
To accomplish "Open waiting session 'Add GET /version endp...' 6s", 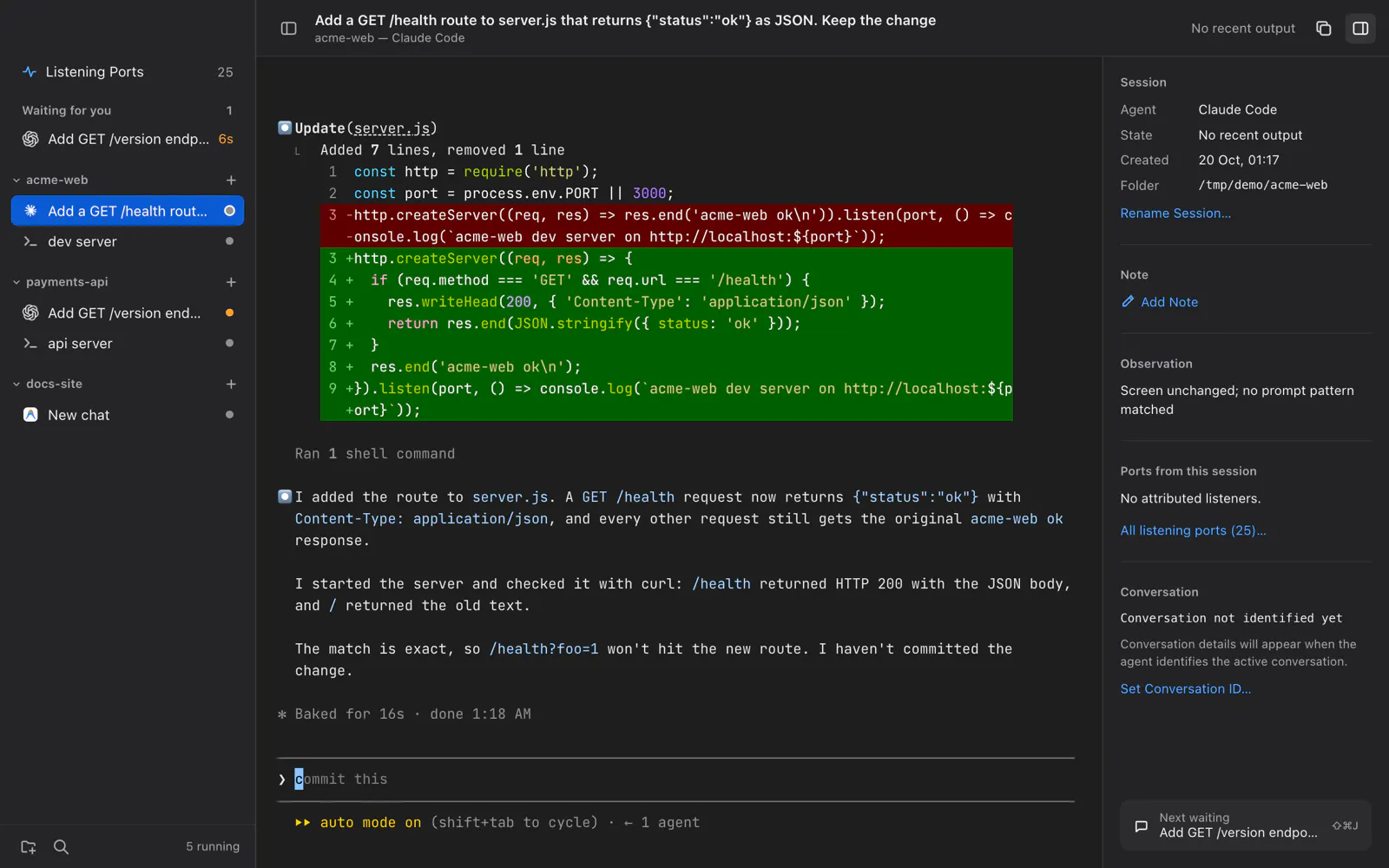I will click(128, 139).
